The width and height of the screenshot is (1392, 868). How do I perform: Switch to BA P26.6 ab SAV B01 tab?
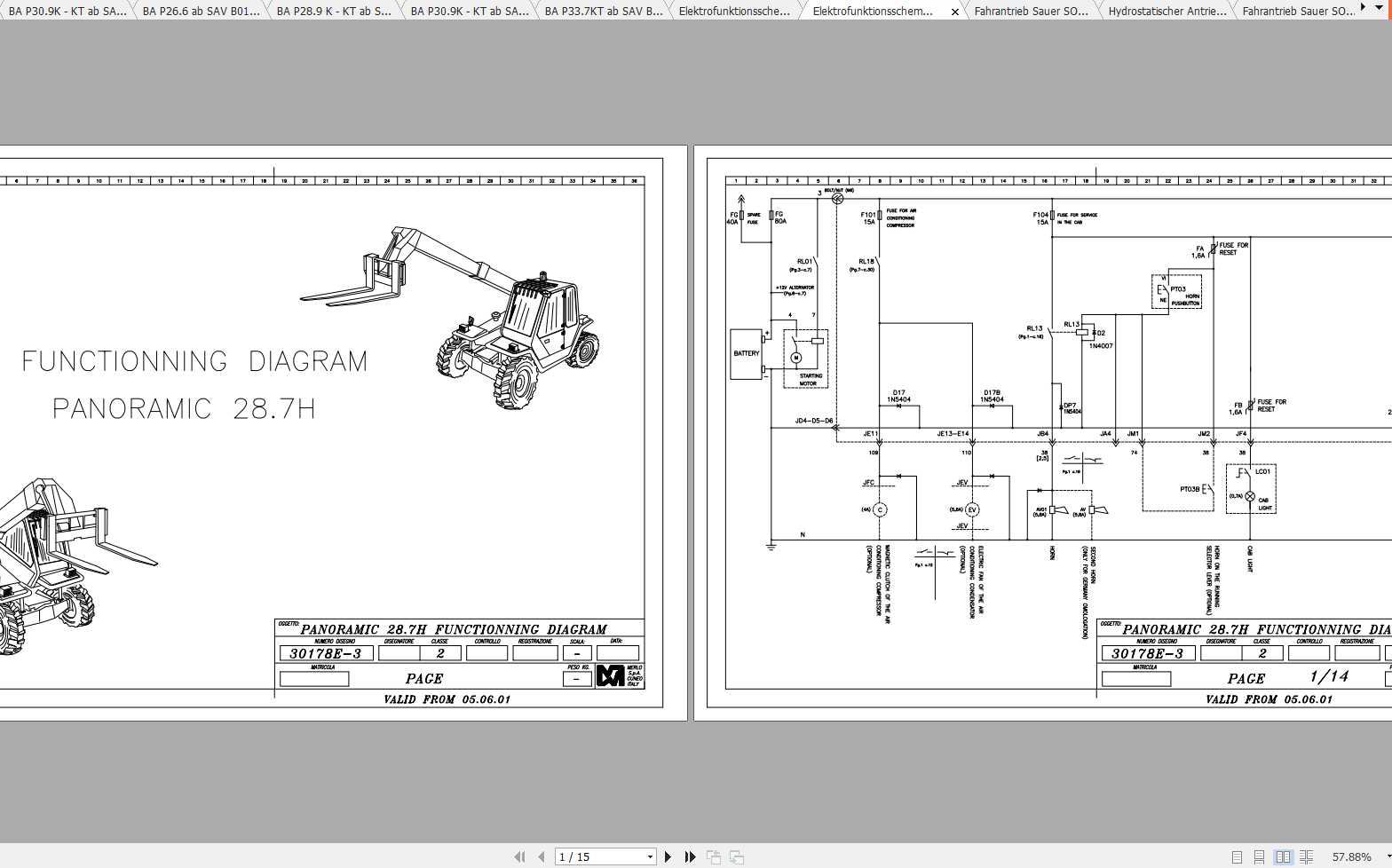pyautogui.click(x=201, y=11)
